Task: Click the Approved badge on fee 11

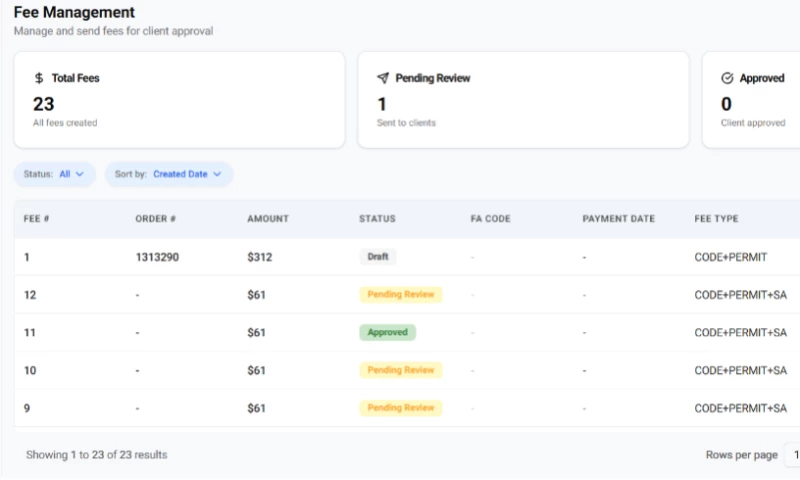Action: [x=387, y=332]
